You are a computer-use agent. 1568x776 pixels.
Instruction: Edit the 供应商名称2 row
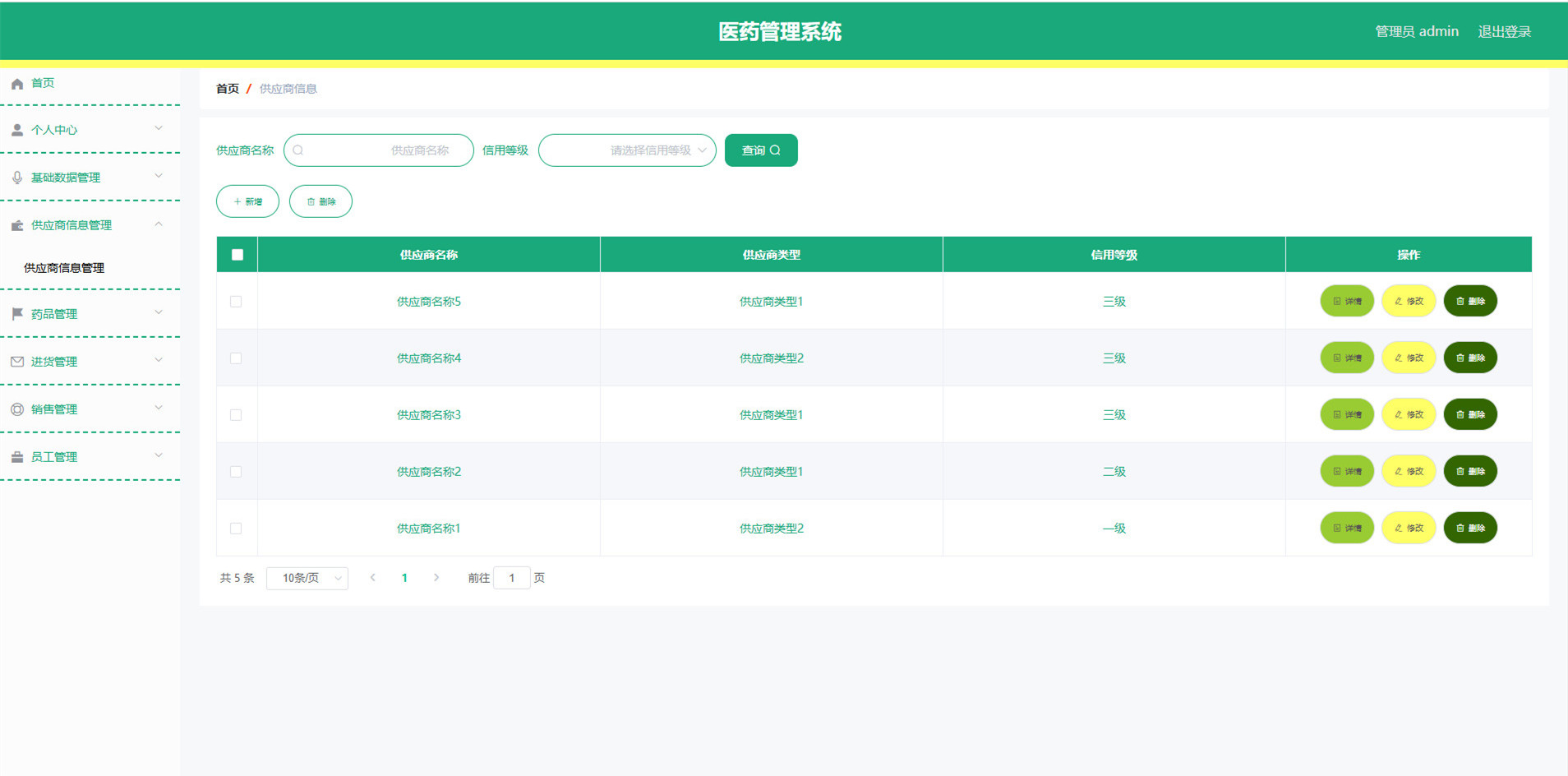click(1409, 471)
